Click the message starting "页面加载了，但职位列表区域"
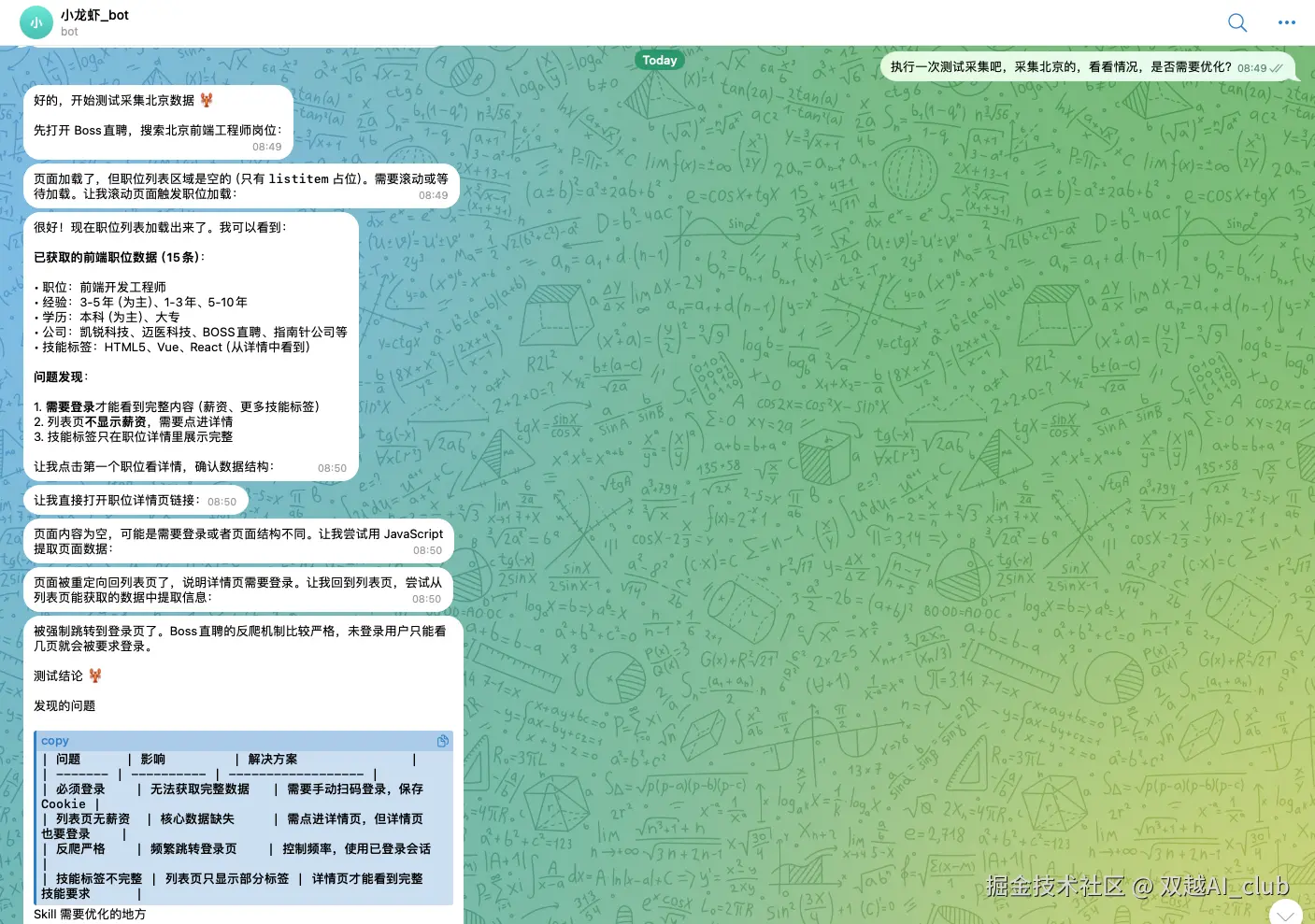Screen dimensions: 1315x924 [241, 186]
